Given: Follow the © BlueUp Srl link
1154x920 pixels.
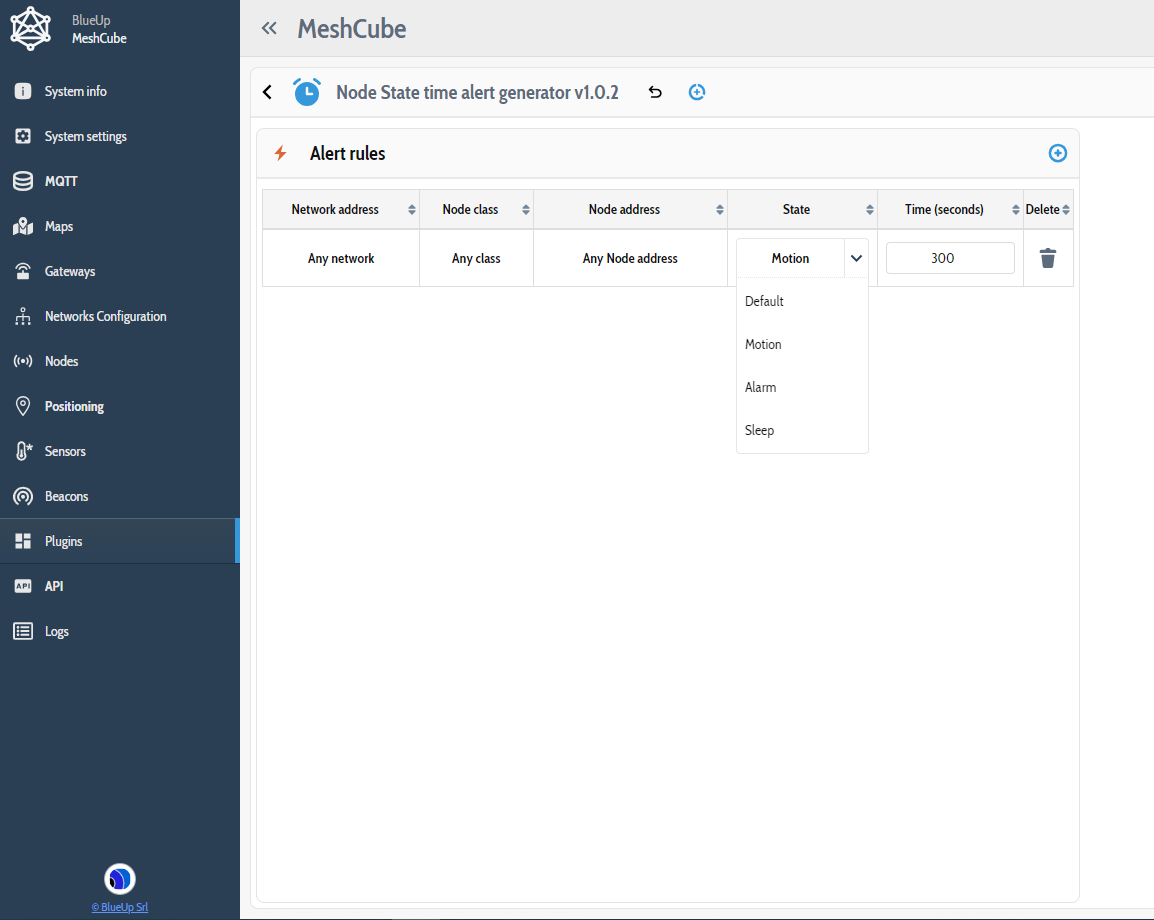Looking at the screenshot, I should pos(120,907).
